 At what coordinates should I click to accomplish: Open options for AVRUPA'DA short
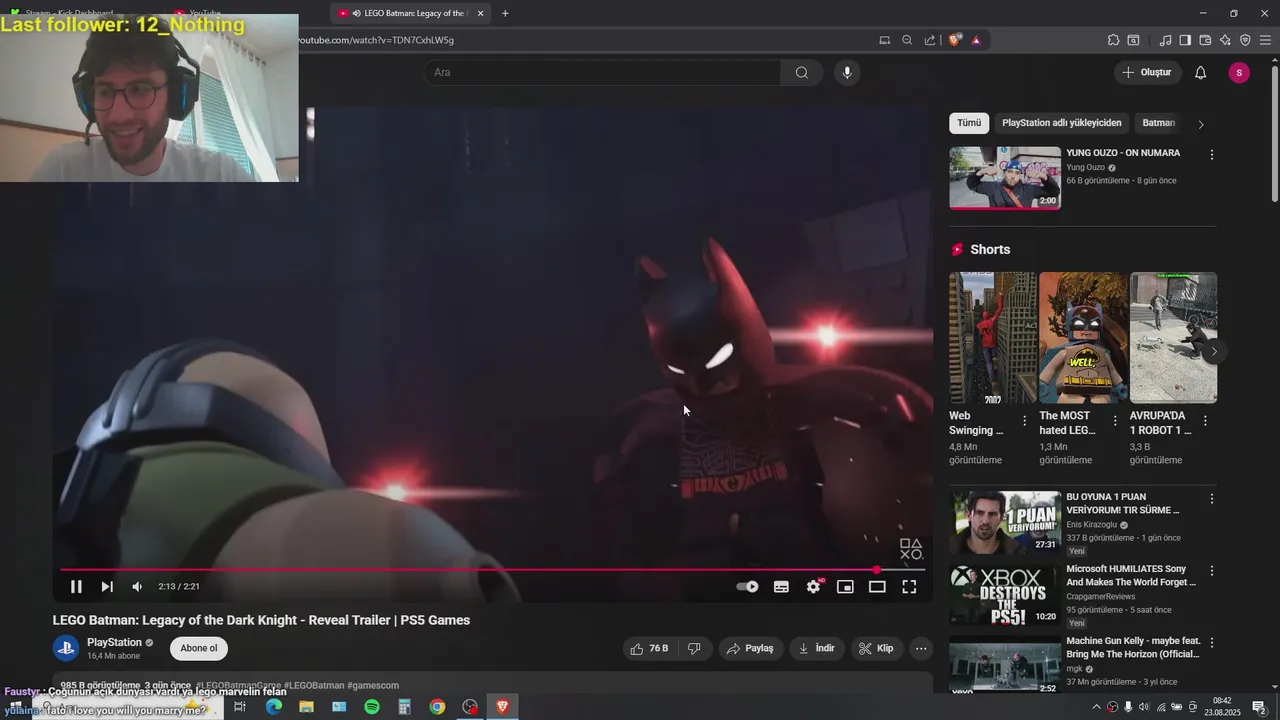[1205, 421]
